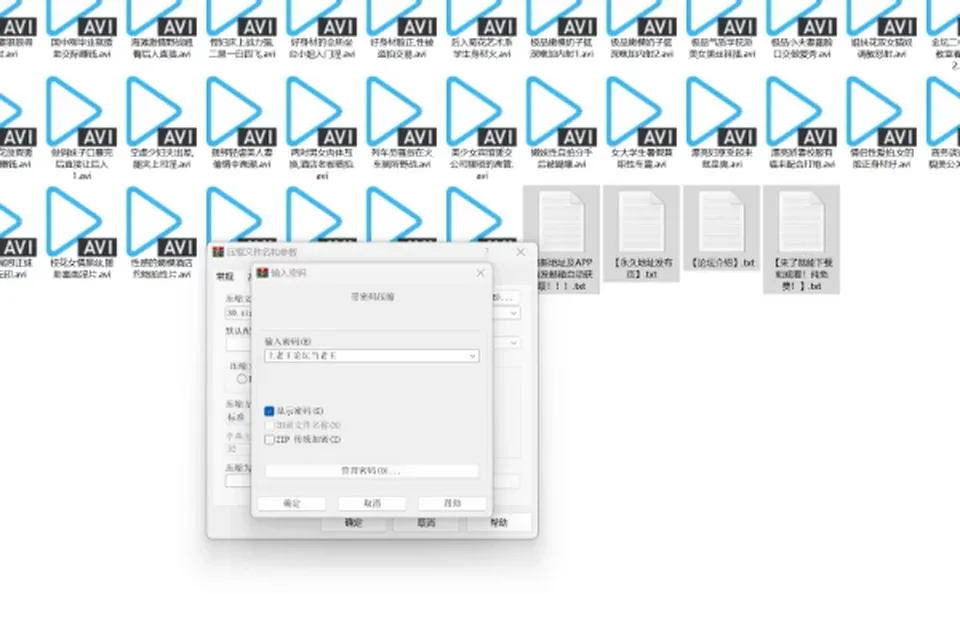Click the 浏览 button beside archive name
The height and width of the screenshot is (622, 960).
pyautogui.click(x=506, y=297)
